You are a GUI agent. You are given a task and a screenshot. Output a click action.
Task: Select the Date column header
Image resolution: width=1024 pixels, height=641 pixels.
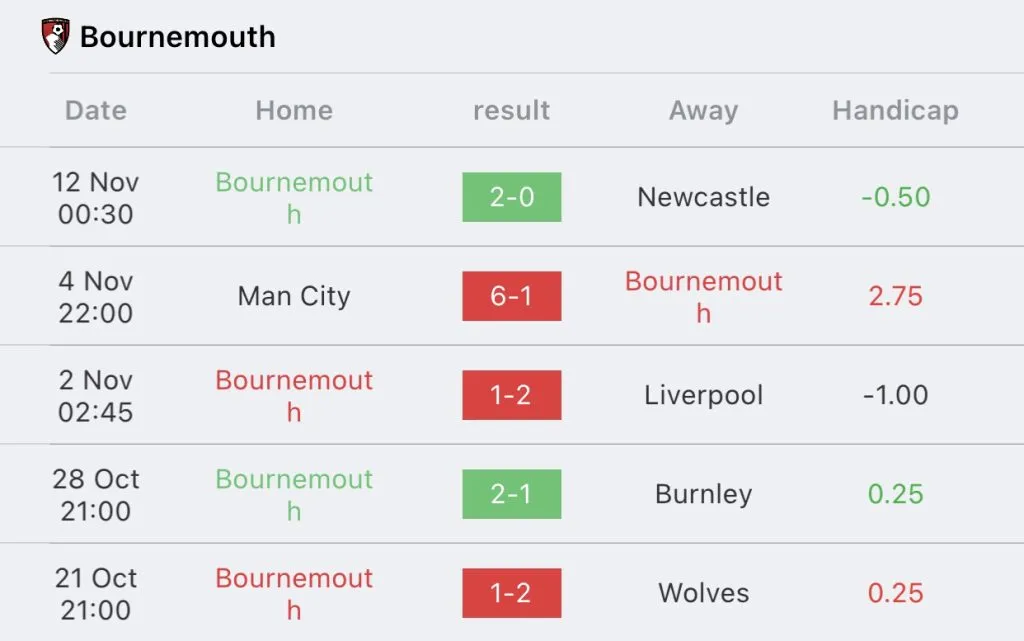point(96,110)
